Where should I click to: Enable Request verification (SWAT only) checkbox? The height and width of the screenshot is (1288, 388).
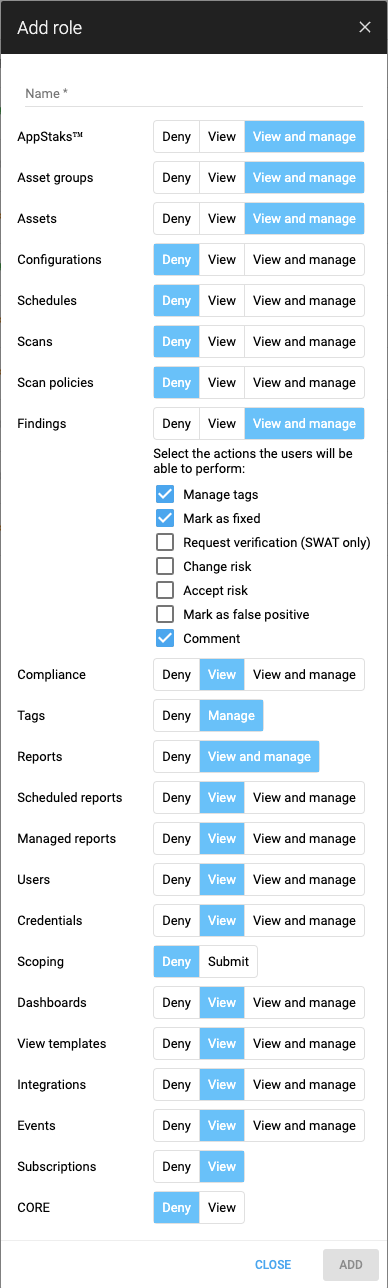coord(165,543)
